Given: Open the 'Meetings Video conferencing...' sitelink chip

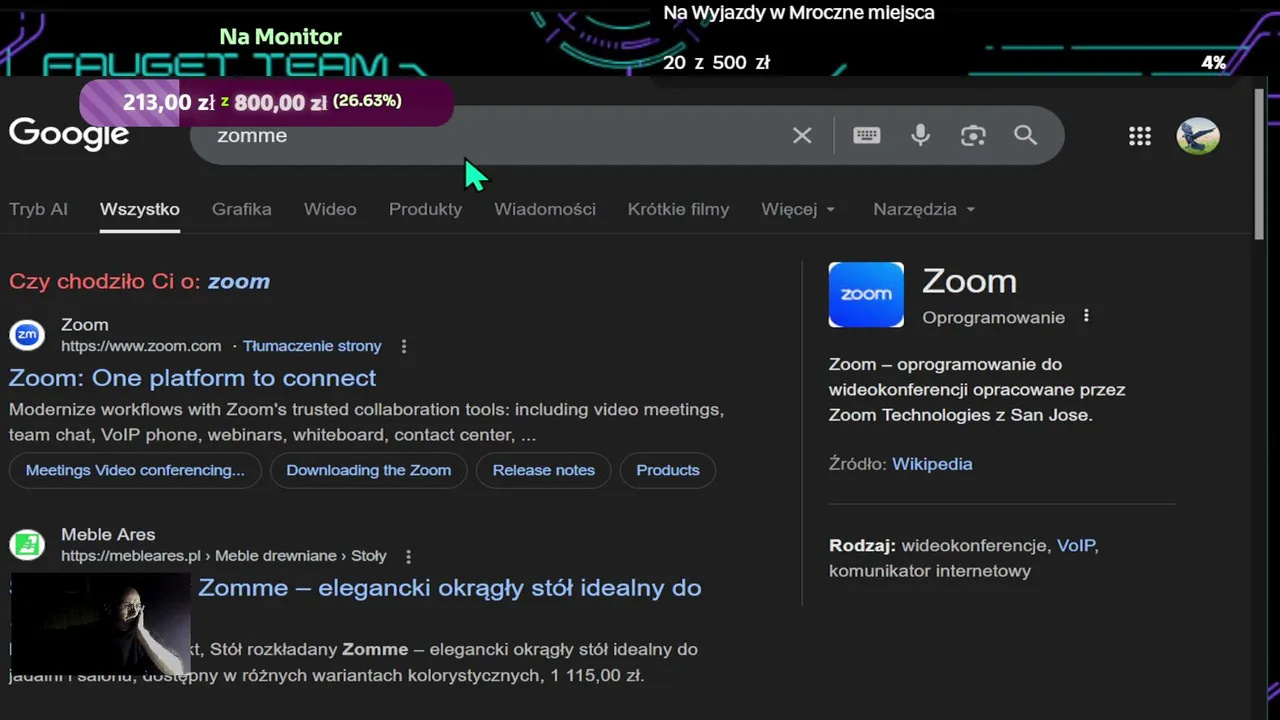Looking at the screenshot, I should 135,470.
